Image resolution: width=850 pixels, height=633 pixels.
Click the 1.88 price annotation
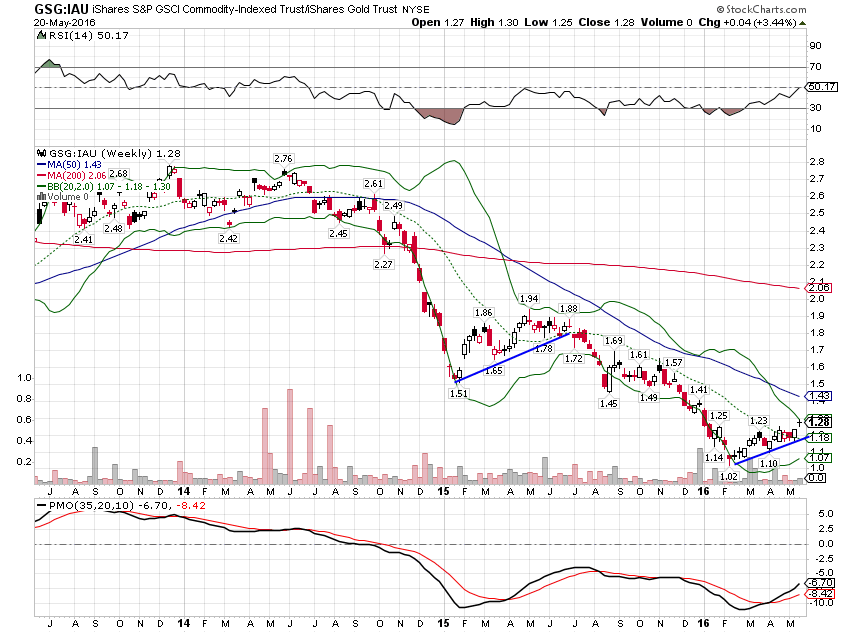tap(568, 309)
